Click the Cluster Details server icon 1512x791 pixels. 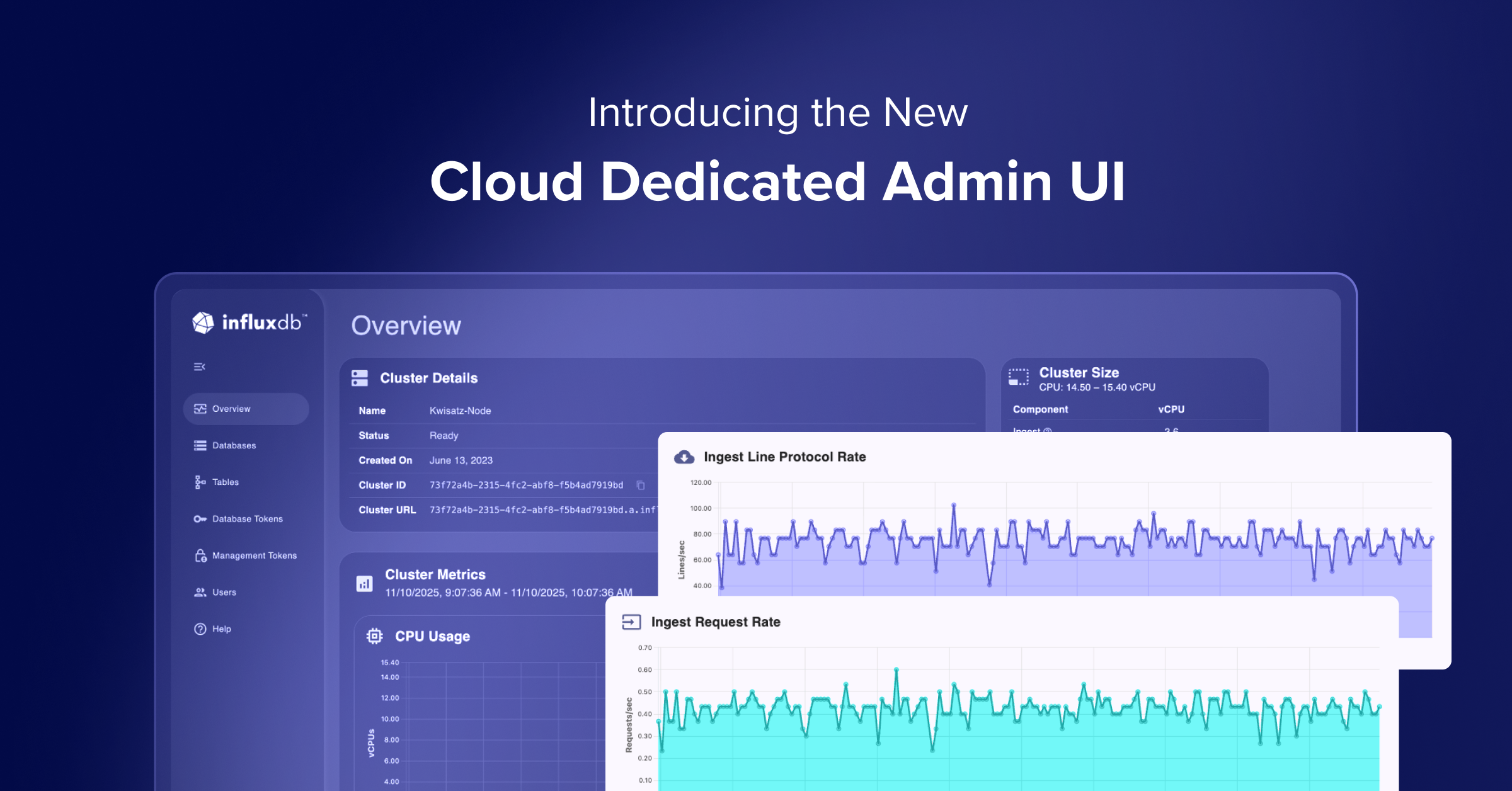click(360, 378)
